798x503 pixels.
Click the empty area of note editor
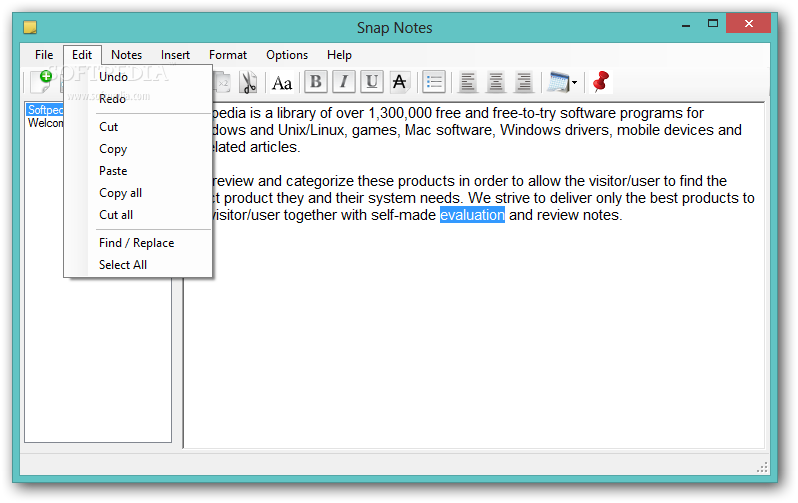click(x=473, y=336)
